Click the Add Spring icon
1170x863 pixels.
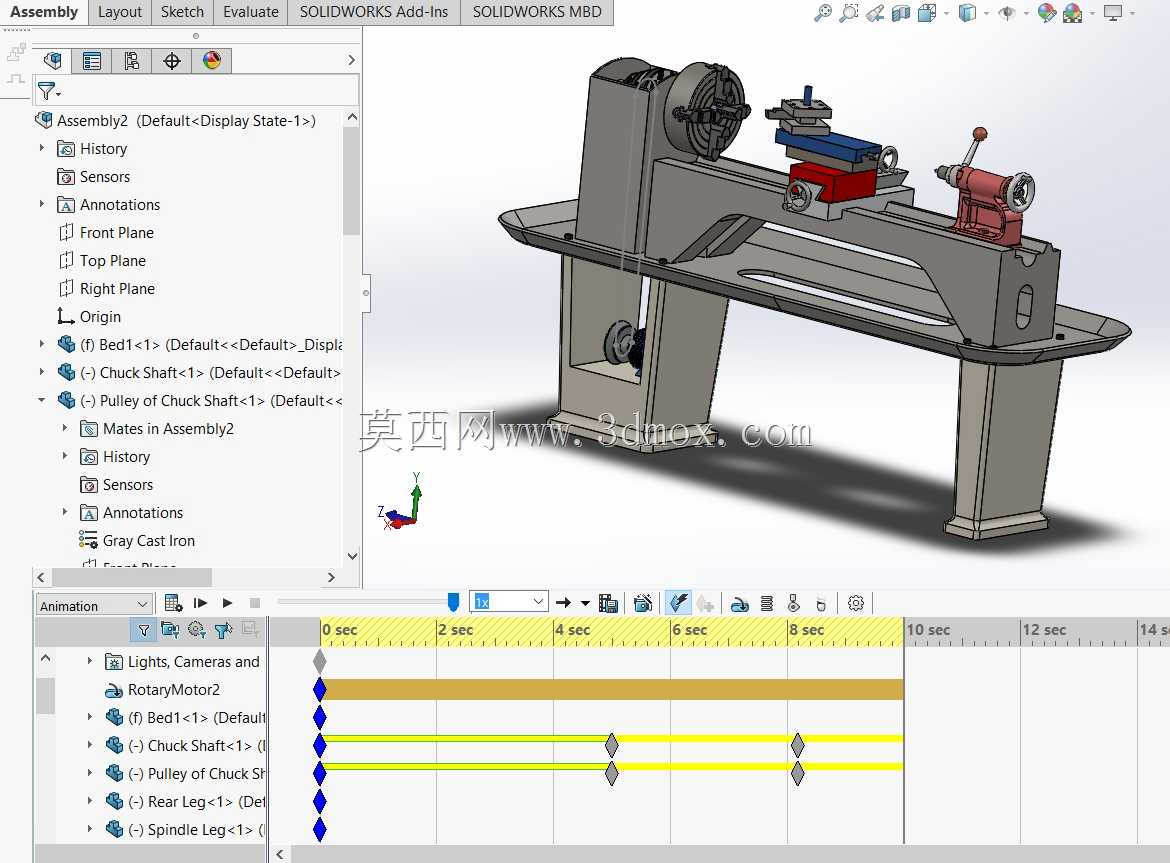click(x=766, y=603)
